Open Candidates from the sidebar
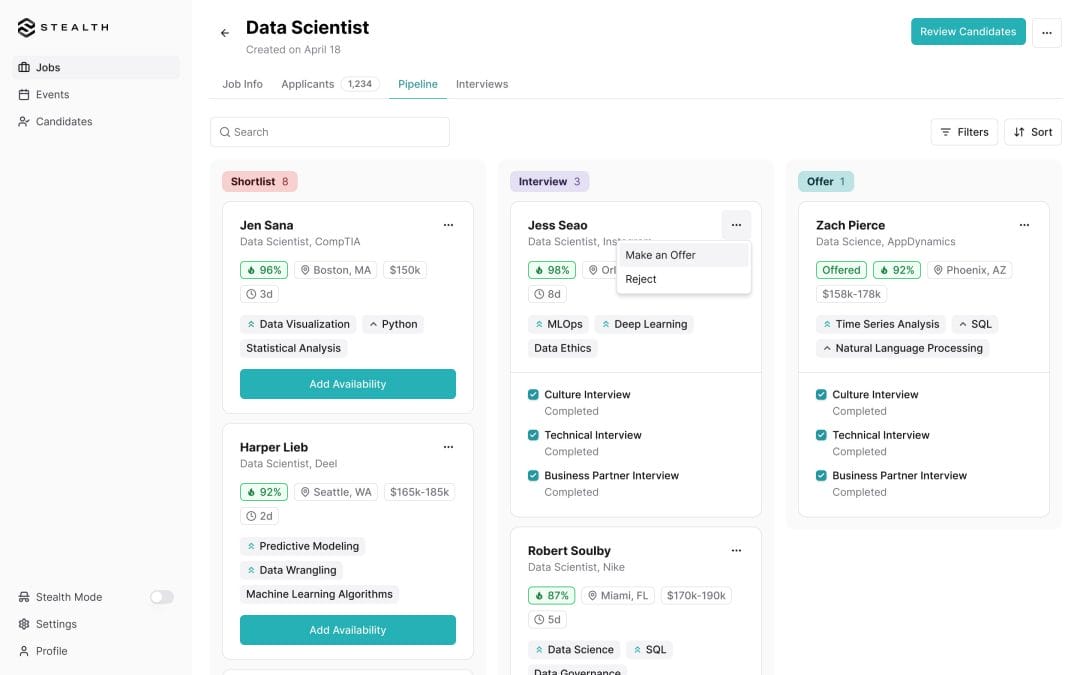Image resolution: width=1080 pixels, height=675 pixels. point(63,121)
